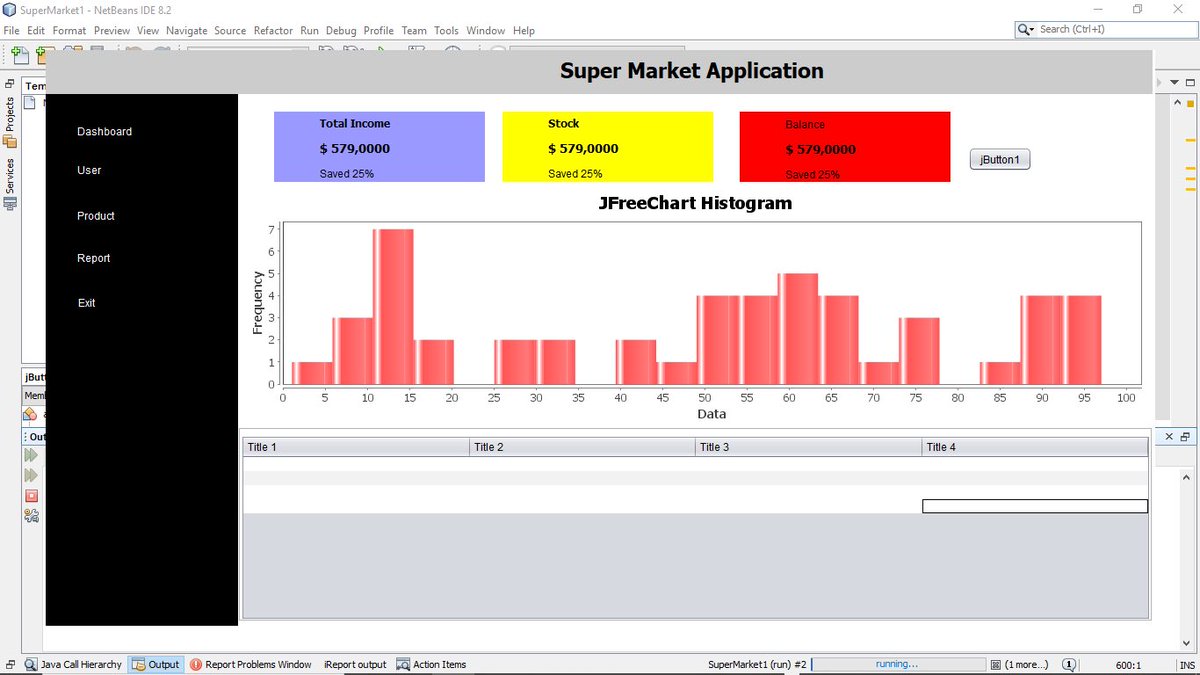Screen dimensions: 1200x675
Task: Click the red Balance card
Action: tap(845, 147)
